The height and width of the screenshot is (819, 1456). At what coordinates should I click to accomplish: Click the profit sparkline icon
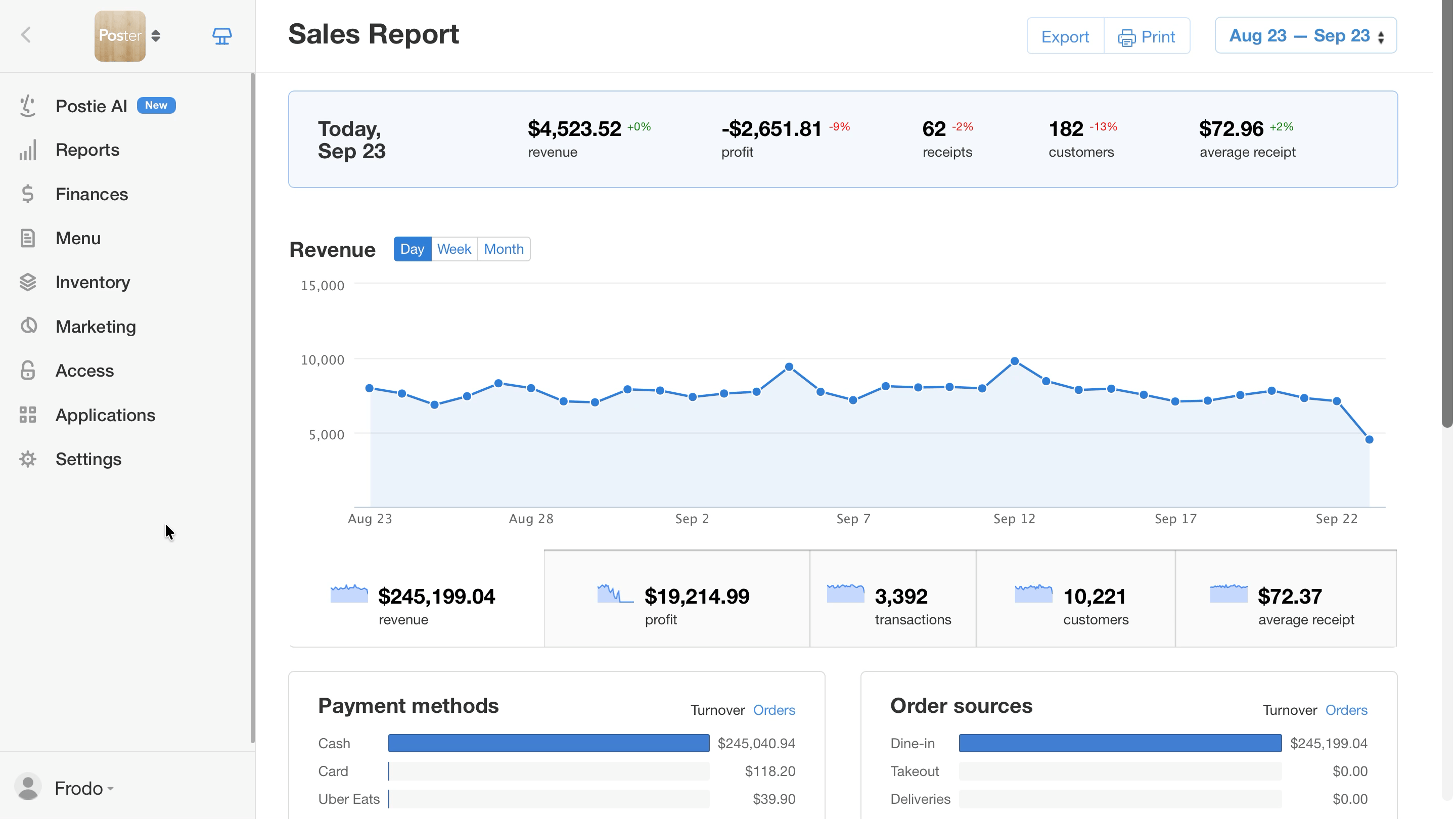coord(616,594)
